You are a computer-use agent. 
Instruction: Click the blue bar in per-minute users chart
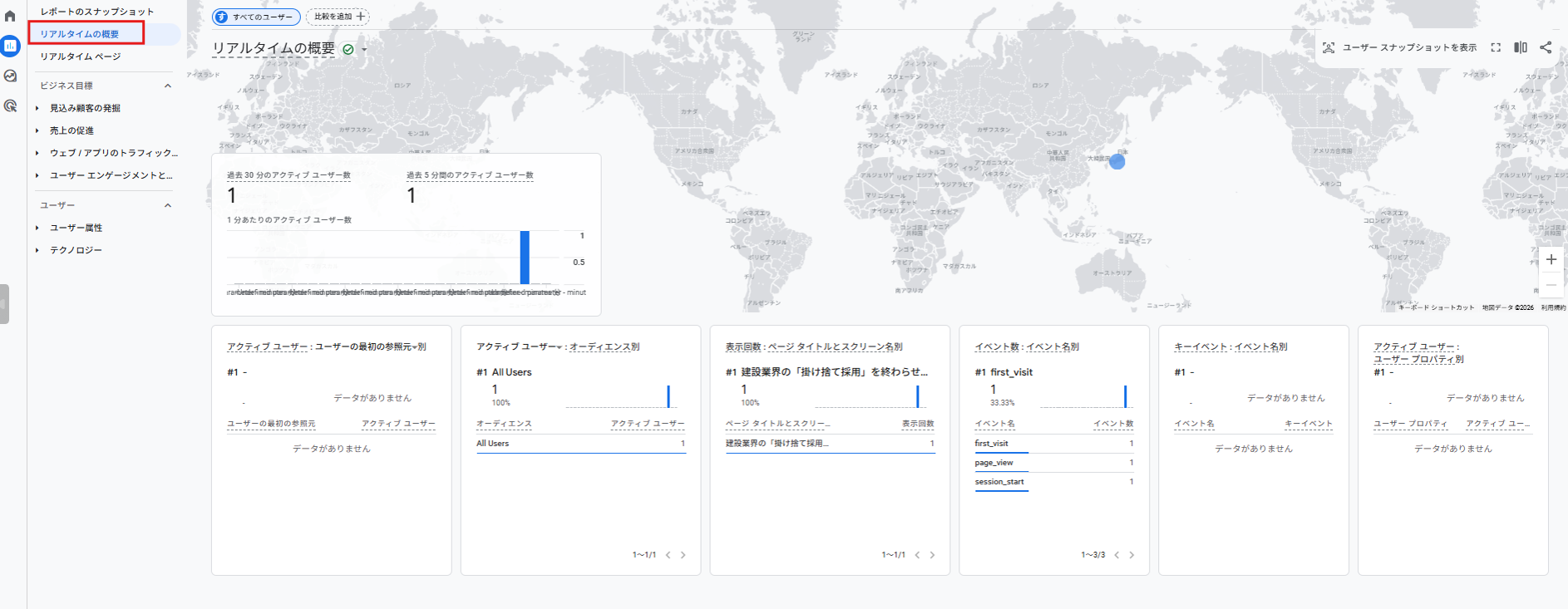click(x=525, y=258)
